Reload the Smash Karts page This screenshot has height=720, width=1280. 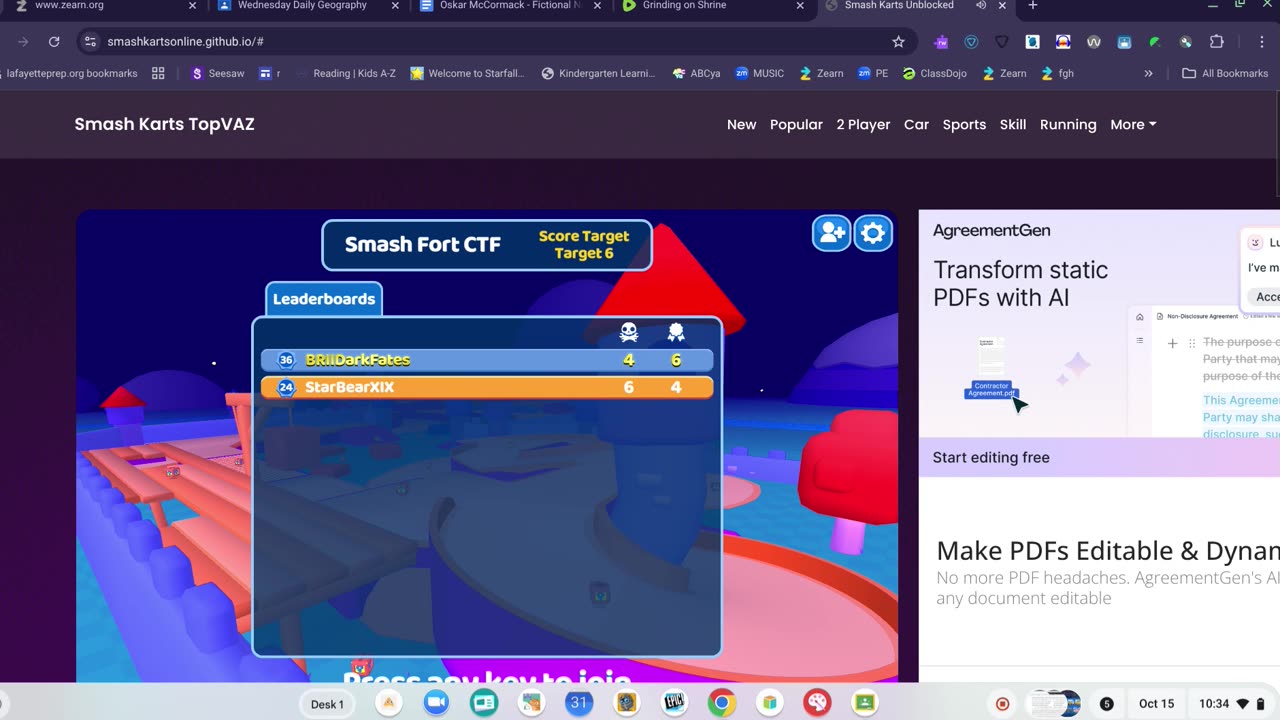54,42
